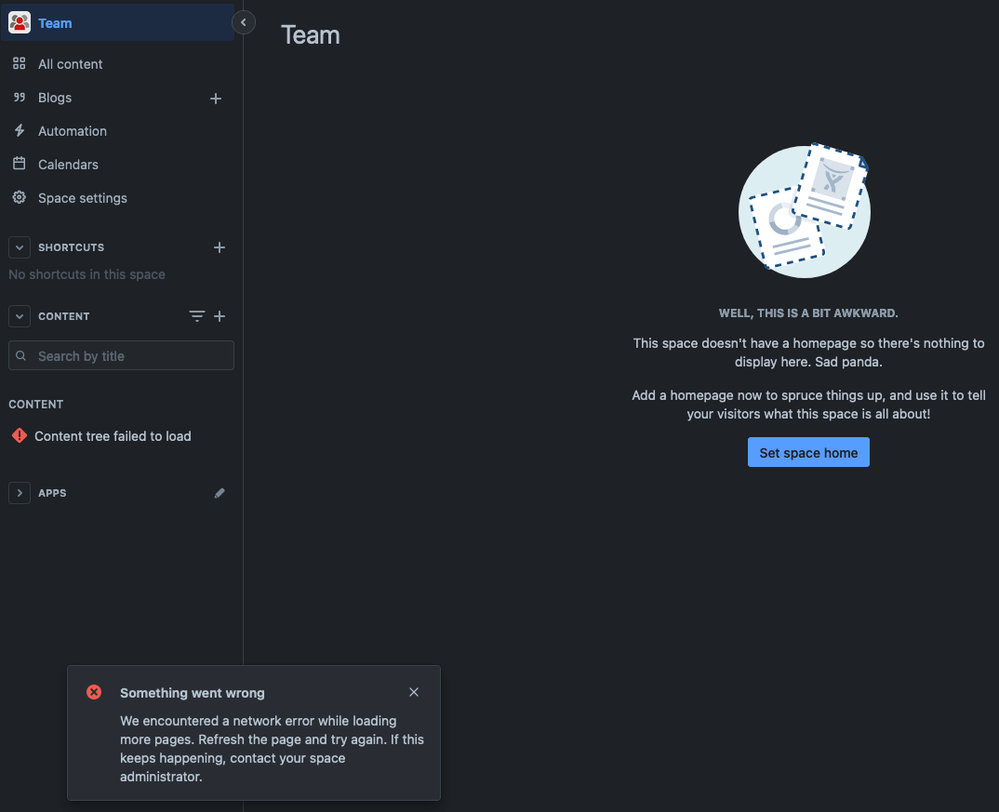
Task: Collapse the Shortcuts section
Action: [x=19, y=247]
